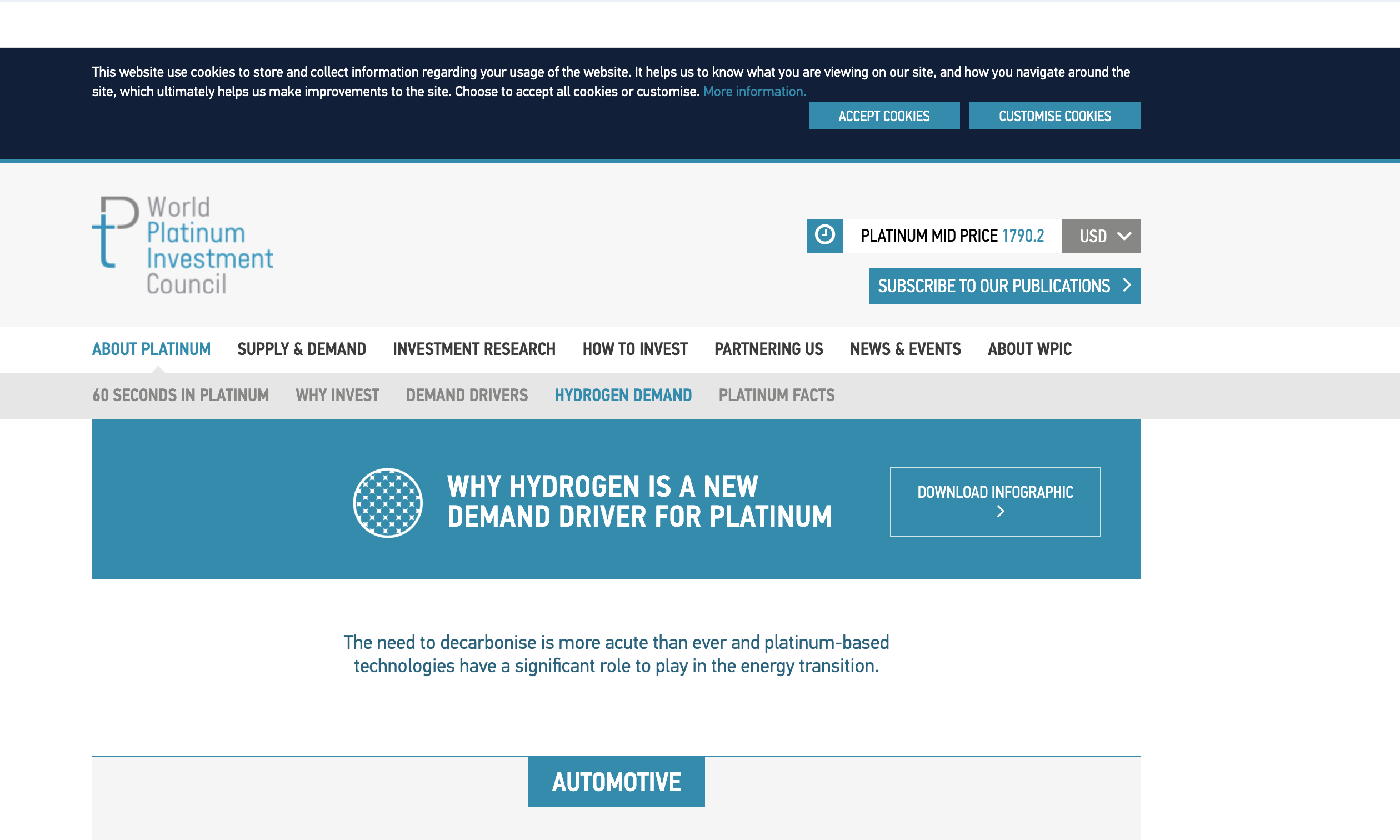
Task: Open the Customise Cookies options
Action: coord(1055,116)
